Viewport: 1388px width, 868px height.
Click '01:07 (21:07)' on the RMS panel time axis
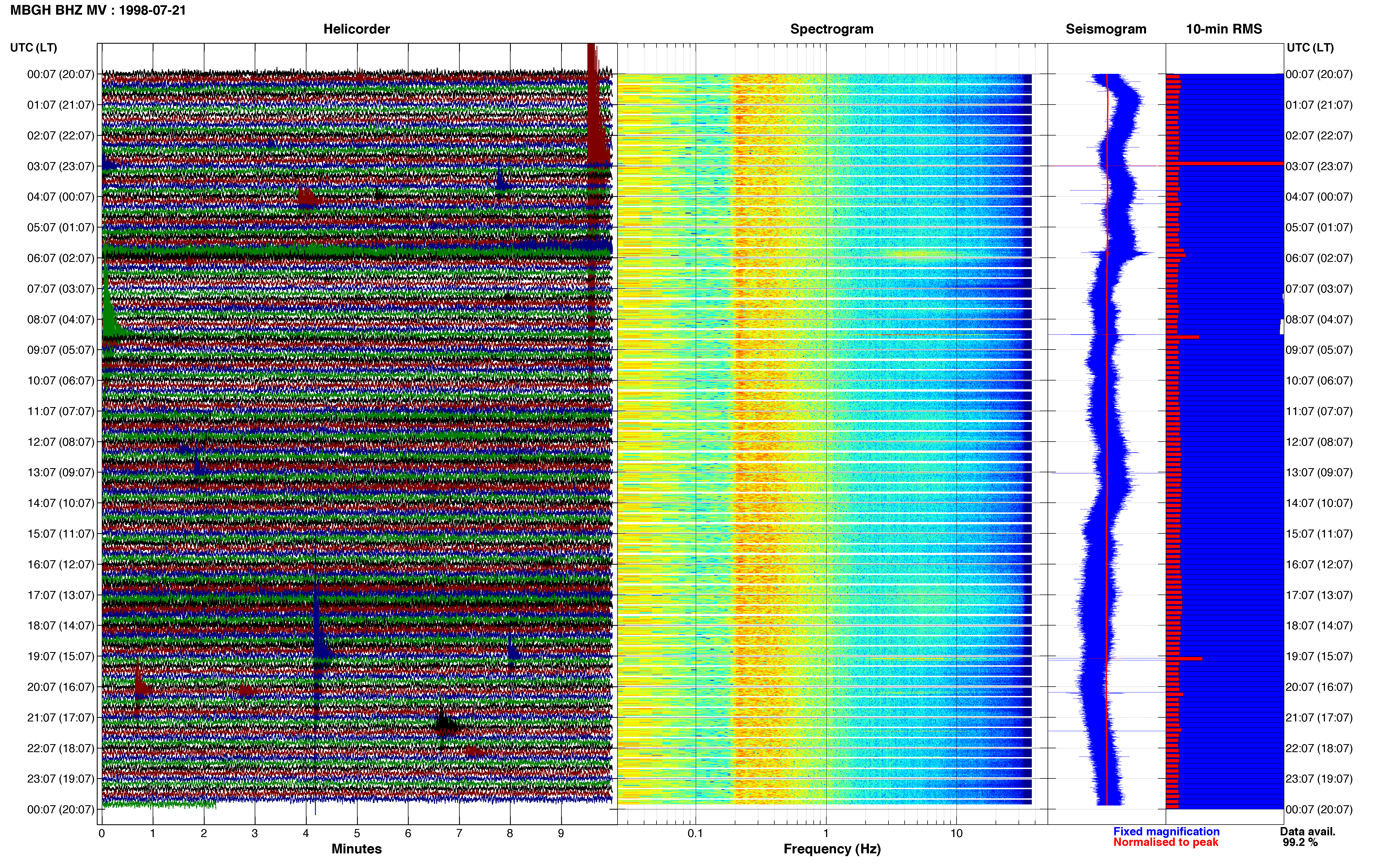coord(1319,105)
